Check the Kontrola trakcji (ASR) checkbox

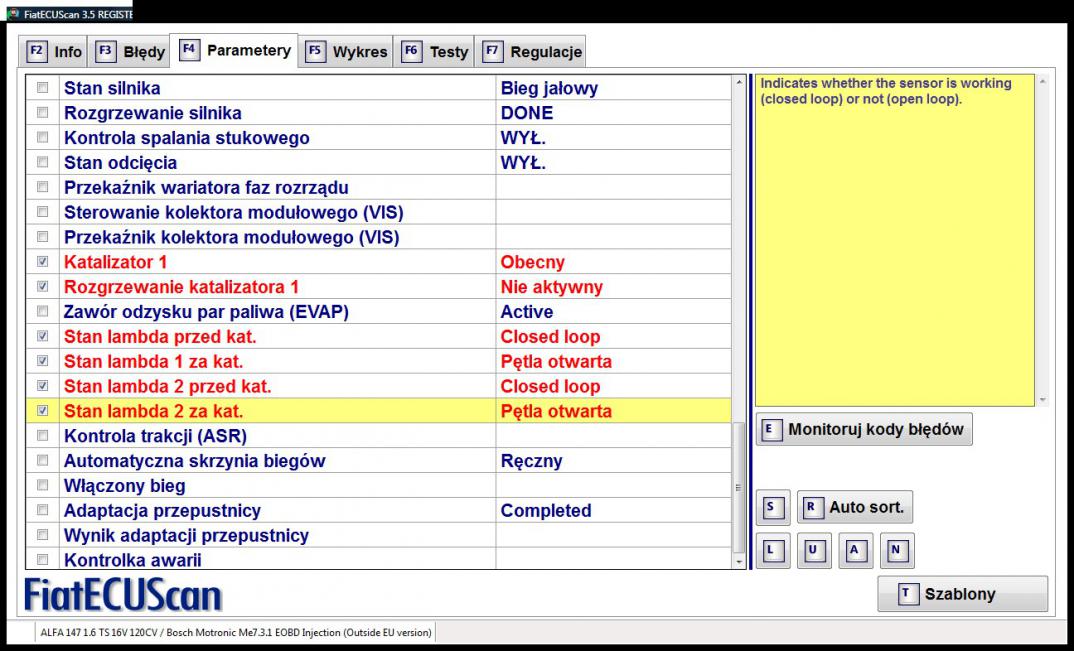click(42, 436)
